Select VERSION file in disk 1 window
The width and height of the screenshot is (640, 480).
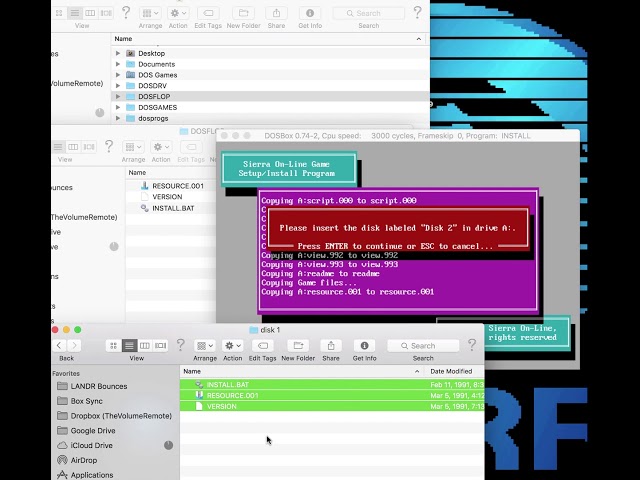click(x=332, y=406)
